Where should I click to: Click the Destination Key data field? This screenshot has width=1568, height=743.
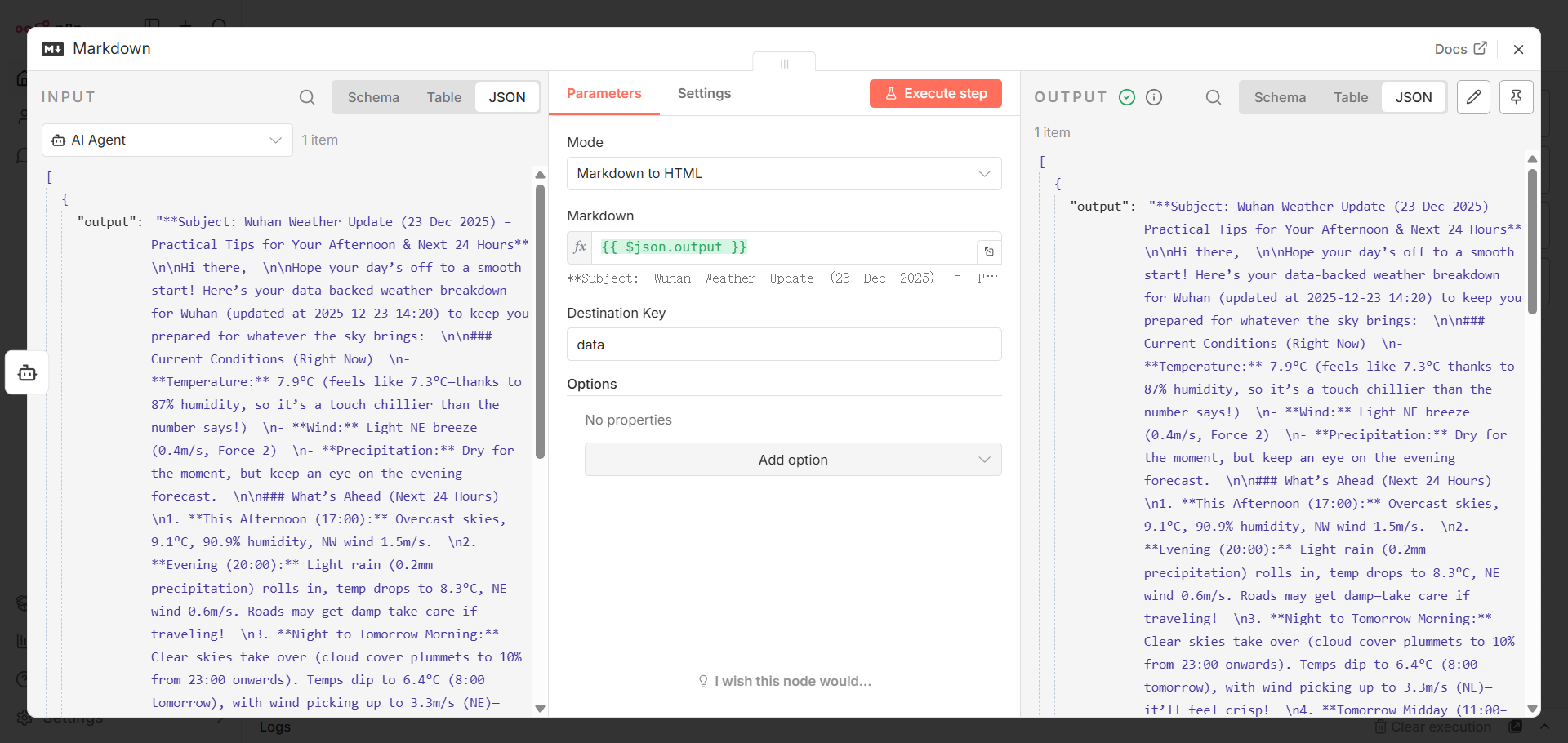(784, 345)
